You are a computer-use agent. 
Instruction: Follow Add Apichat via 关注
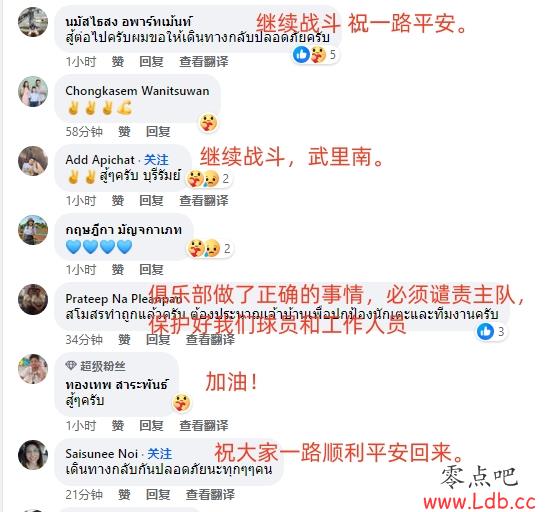click(x=156, y=160)
